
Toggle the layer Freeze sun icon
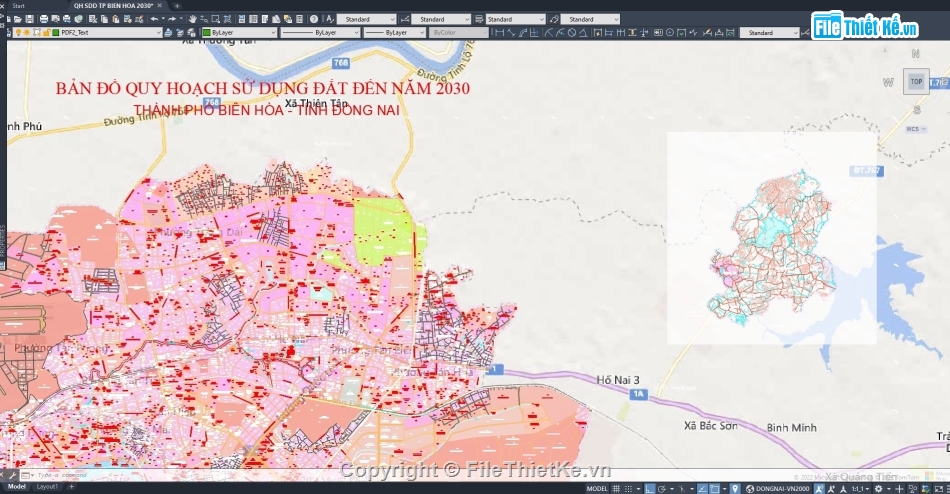coord(27,33)
